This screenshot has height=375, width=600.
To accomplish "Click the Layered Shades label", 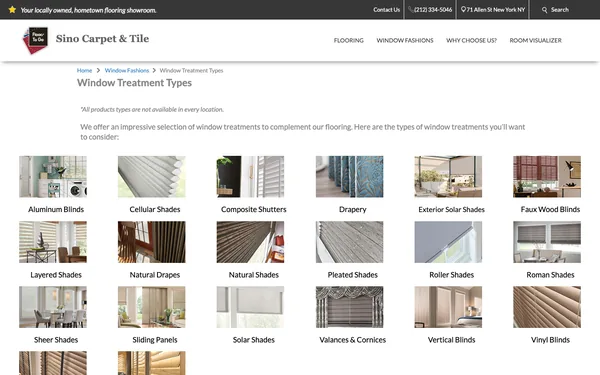I will coord(56,275).
